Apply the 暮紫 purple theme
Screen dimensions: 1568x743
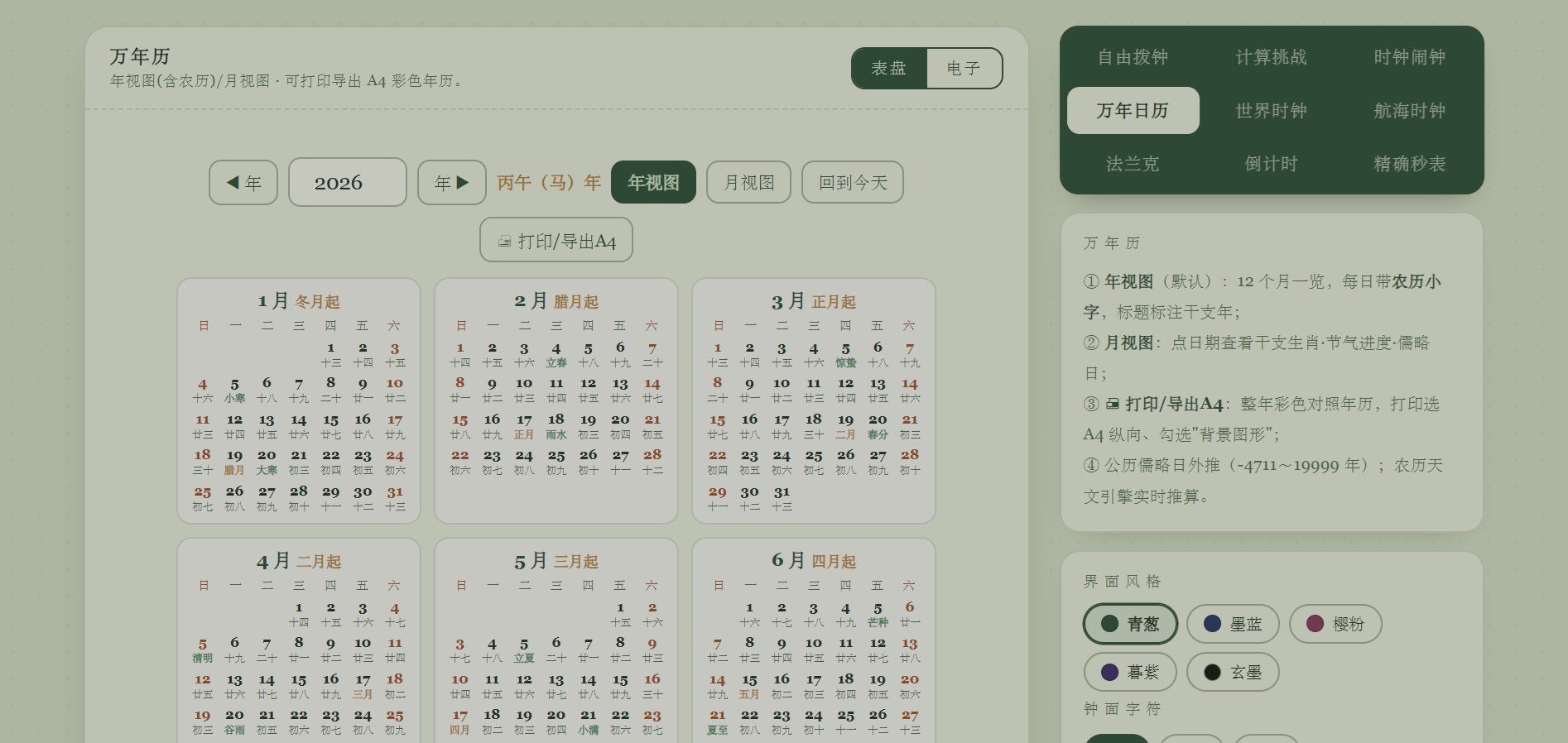tap(1130, 672)
